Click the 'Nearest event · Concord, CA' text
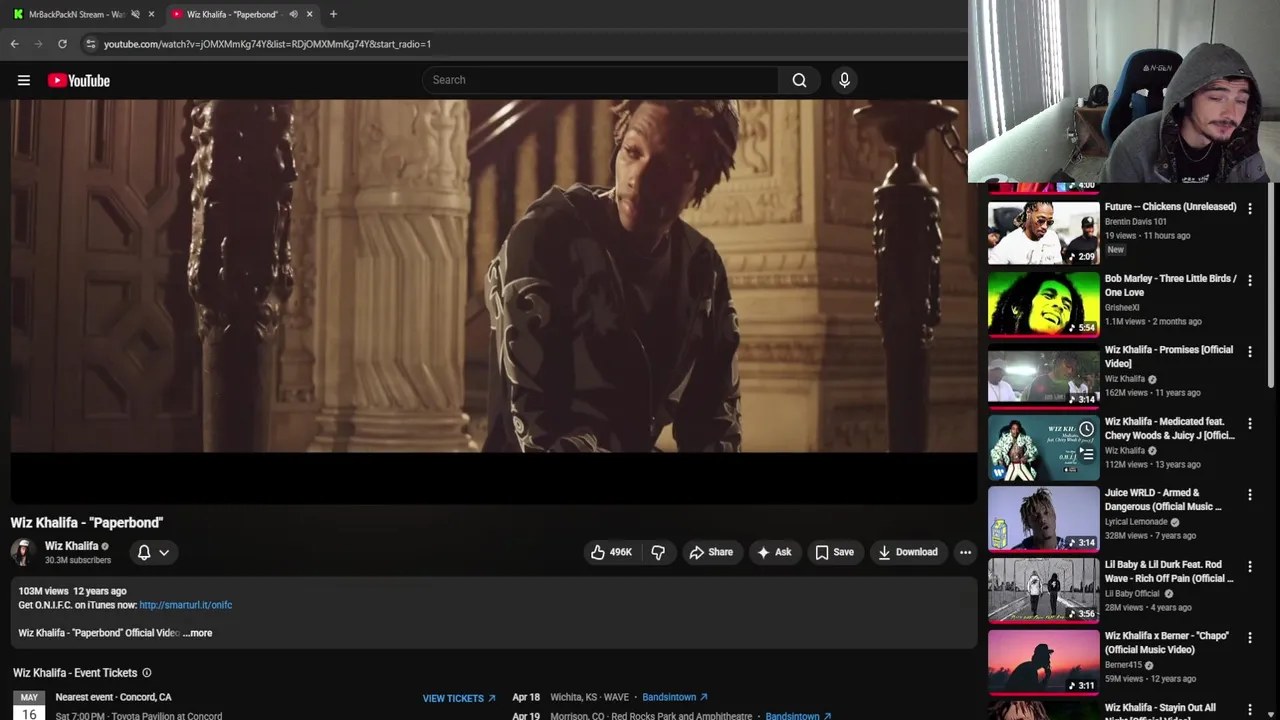 113,697
